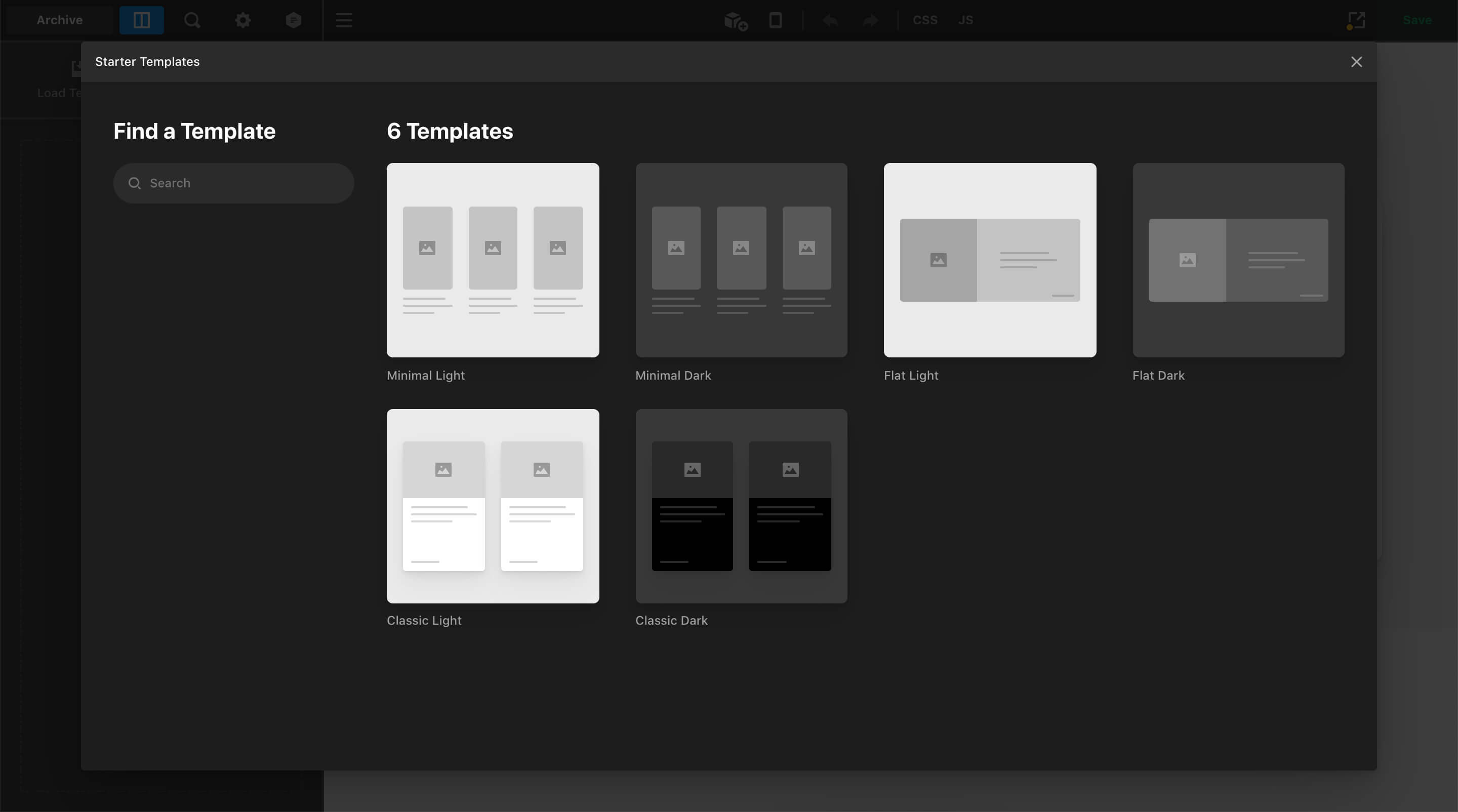Choose the Minimal Light template thumbnail
This screenshot has height=812, width=1458.
[x=493, y=260]
